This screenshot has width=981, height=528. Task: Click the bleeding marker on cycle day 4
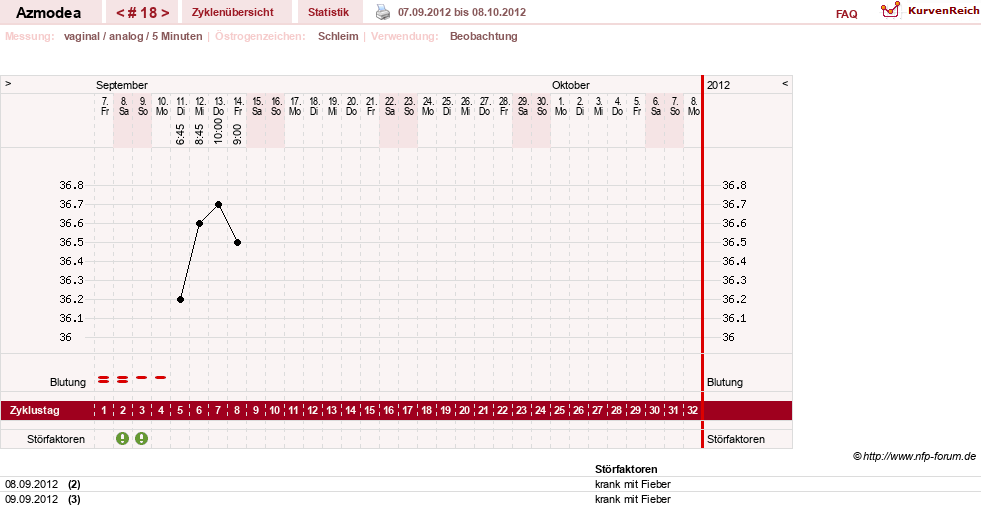[x=161, y=377]
